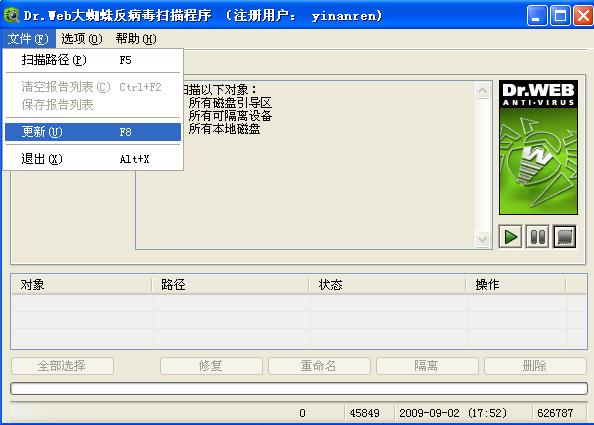The width and height of the screenshot is (594, 425).
Task: Click the scroll up arrow in scan list
Action: click(x=482, y=91)
